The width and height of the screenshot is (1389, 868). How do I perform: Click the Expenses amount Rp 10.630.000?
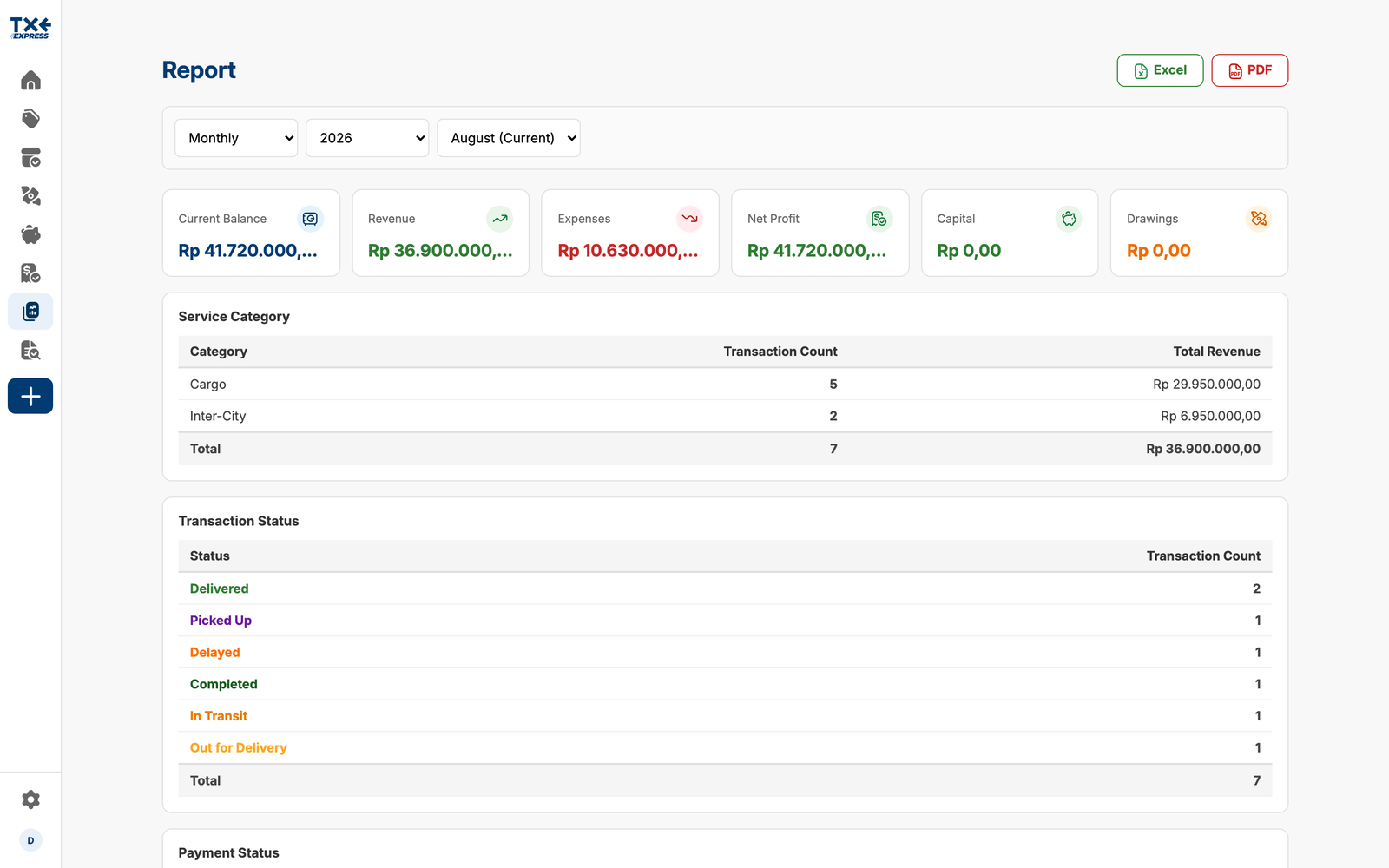628,251
